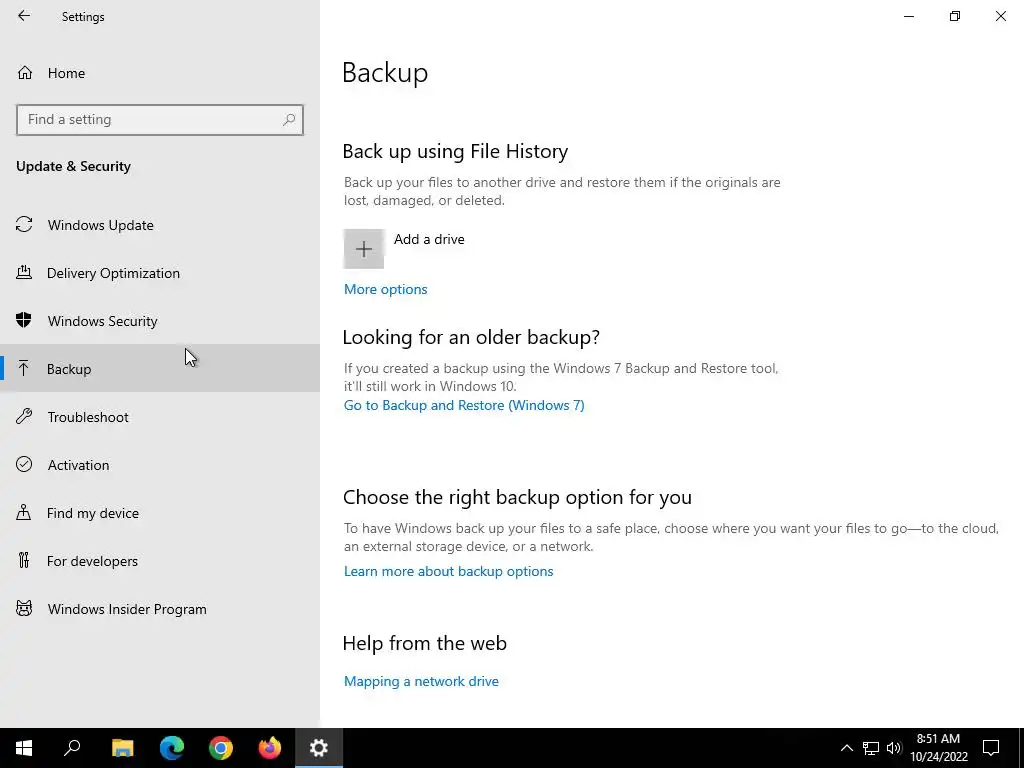Click the Help from the web heading

[x=424, y=643]
